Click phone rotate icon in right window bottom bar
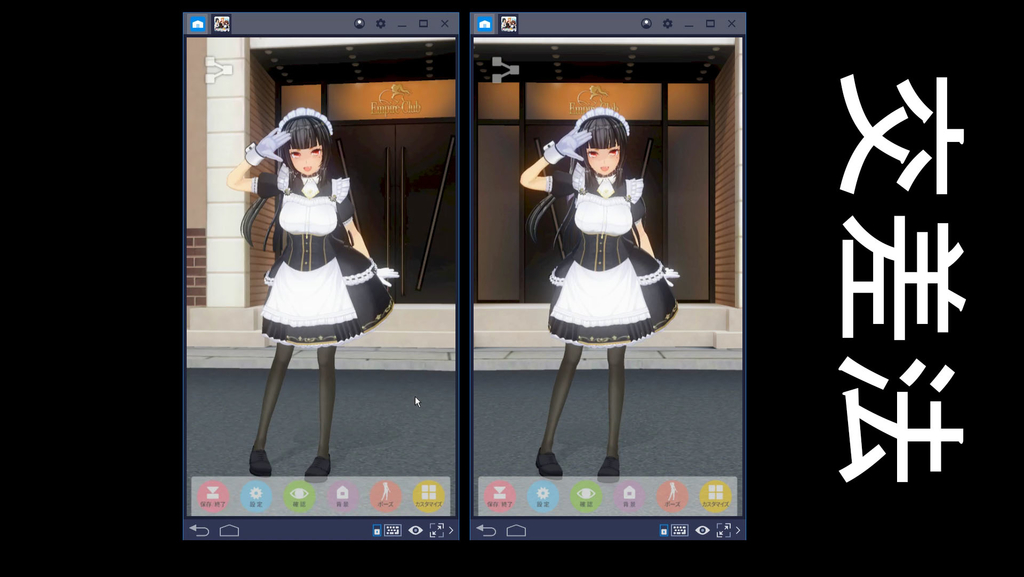This screenshot has height=577, width=1024. tap(664, 531)
